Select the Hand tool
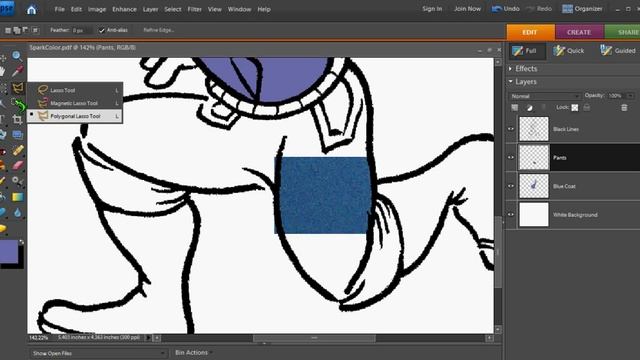 (2, 72)
